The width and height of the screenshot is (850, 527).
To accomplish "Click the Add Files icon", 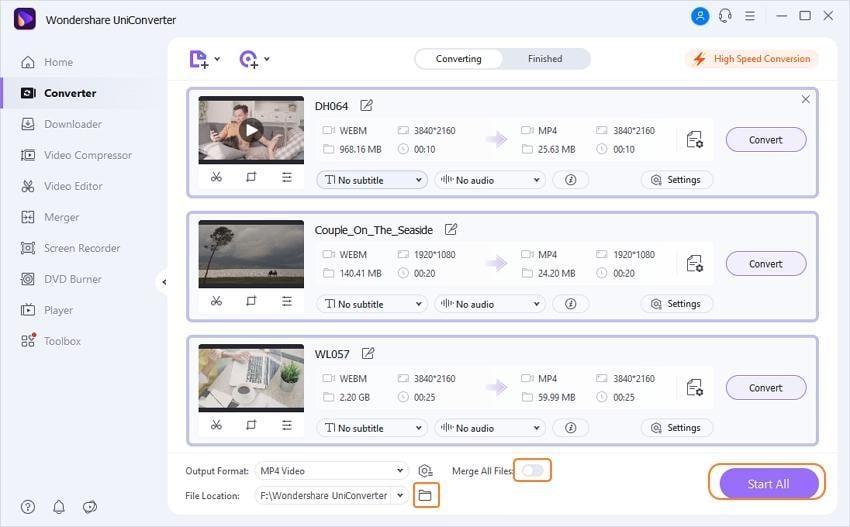I will click(x=198, y=59).
